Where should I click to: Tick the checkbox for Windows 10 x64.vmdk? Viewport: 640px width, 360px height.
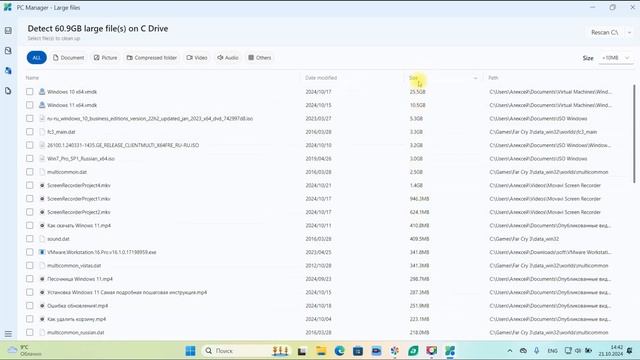[x=29, y=92]
